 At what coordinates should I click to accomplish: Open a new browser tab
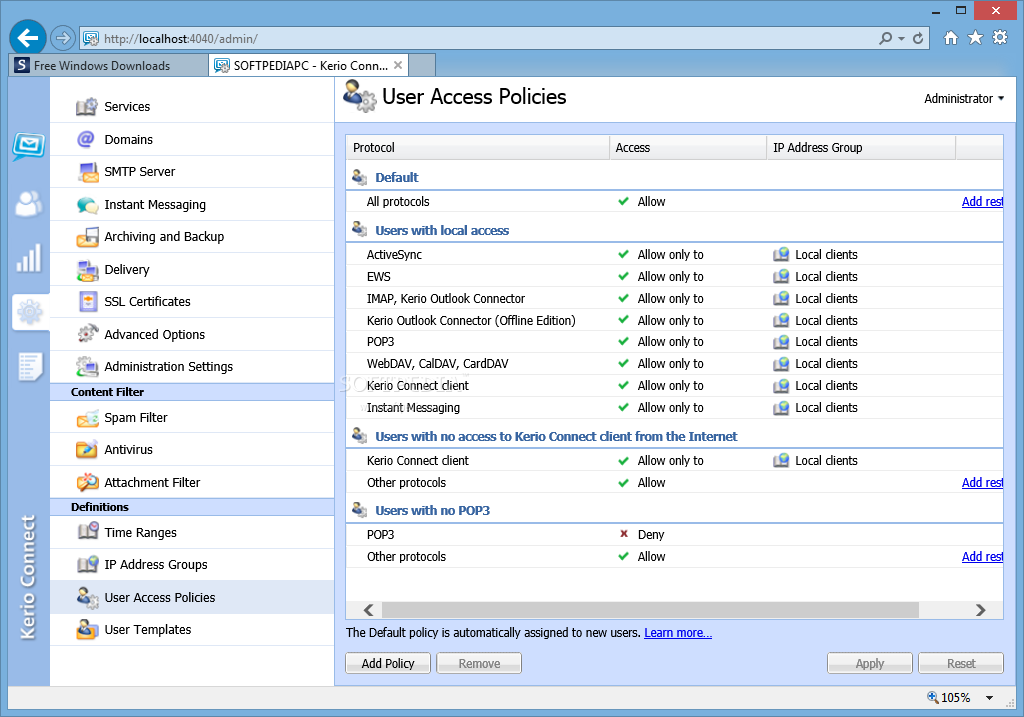[x=422, y=65]
